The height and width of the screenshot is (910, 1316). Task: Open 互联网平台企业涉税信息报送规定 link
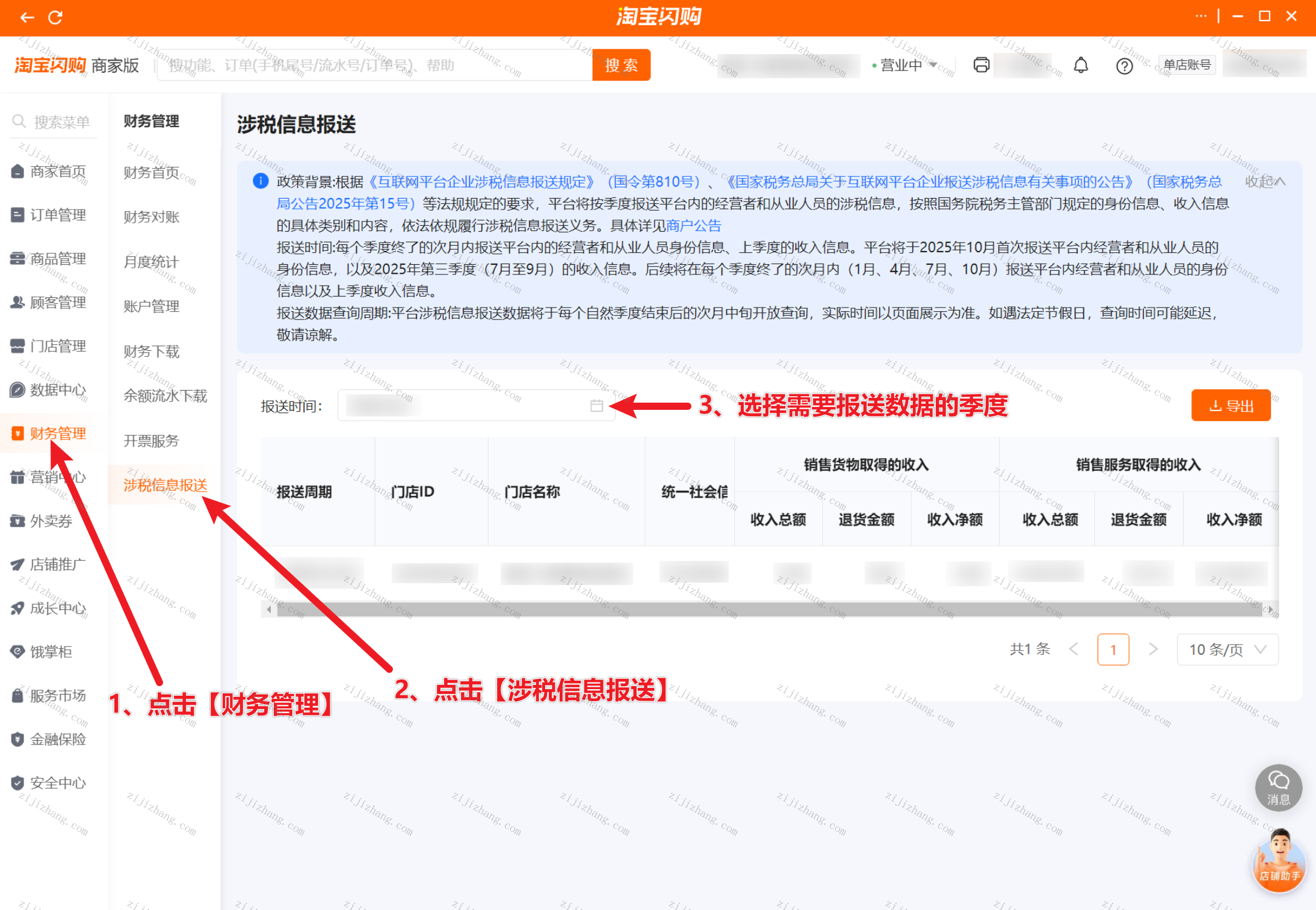tap(482, 181)
